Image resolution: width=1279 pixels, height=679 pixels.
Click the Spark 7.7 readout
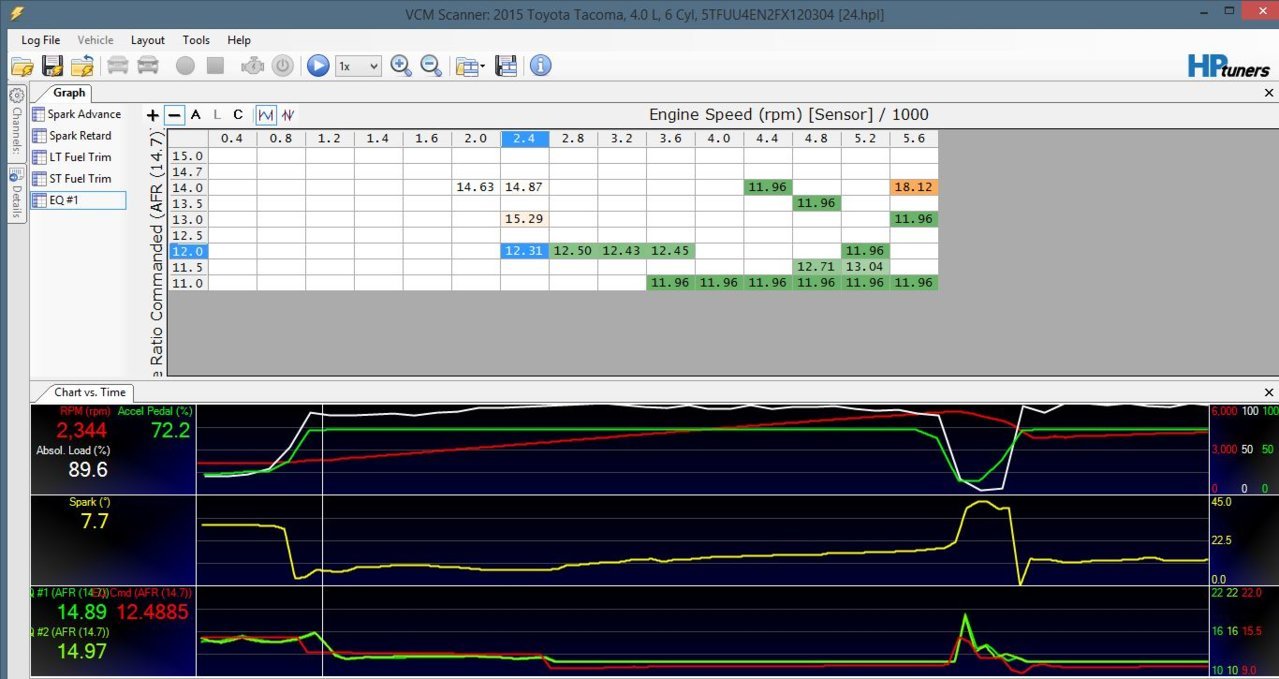point(93,521)
